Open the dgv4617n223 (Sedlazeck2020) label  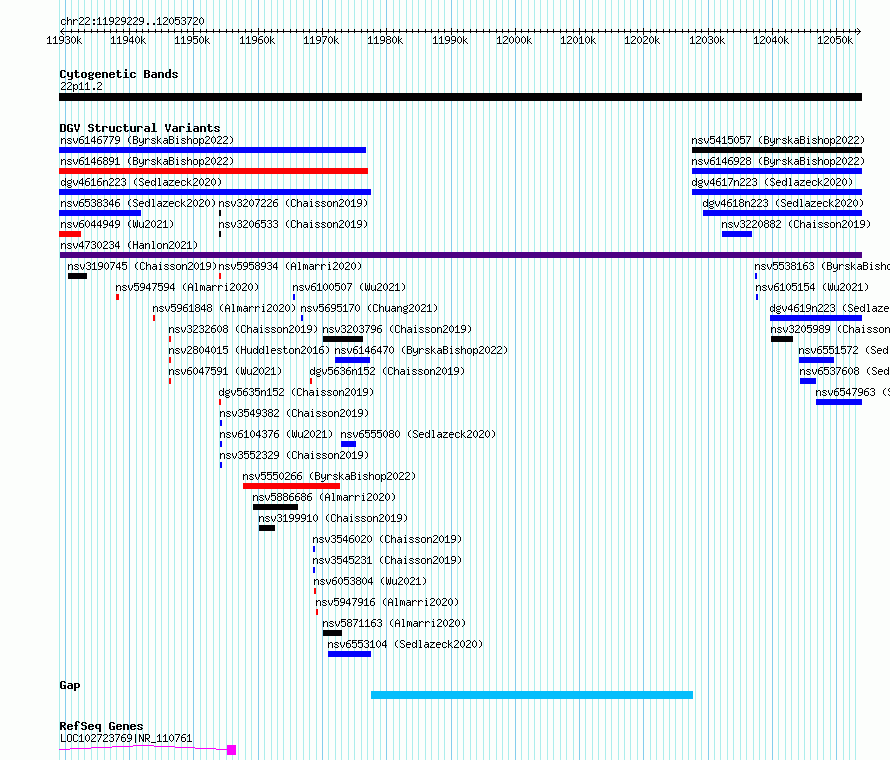[x=773, y=182]
